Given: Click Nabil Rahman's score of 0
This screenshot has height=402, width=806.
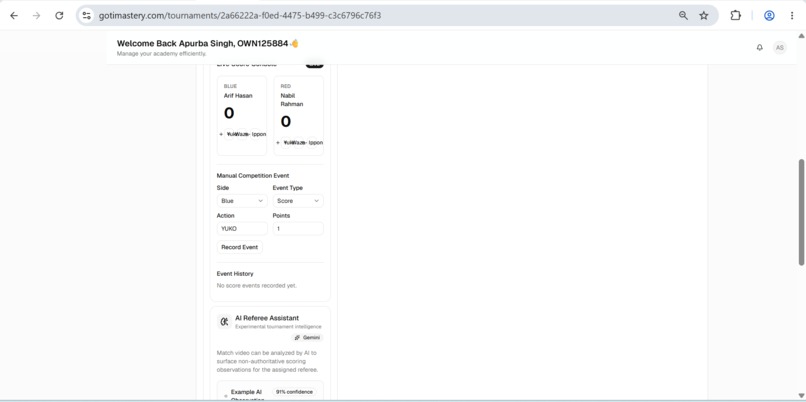Looking at the screenshot, I should (x=286, y=121).
